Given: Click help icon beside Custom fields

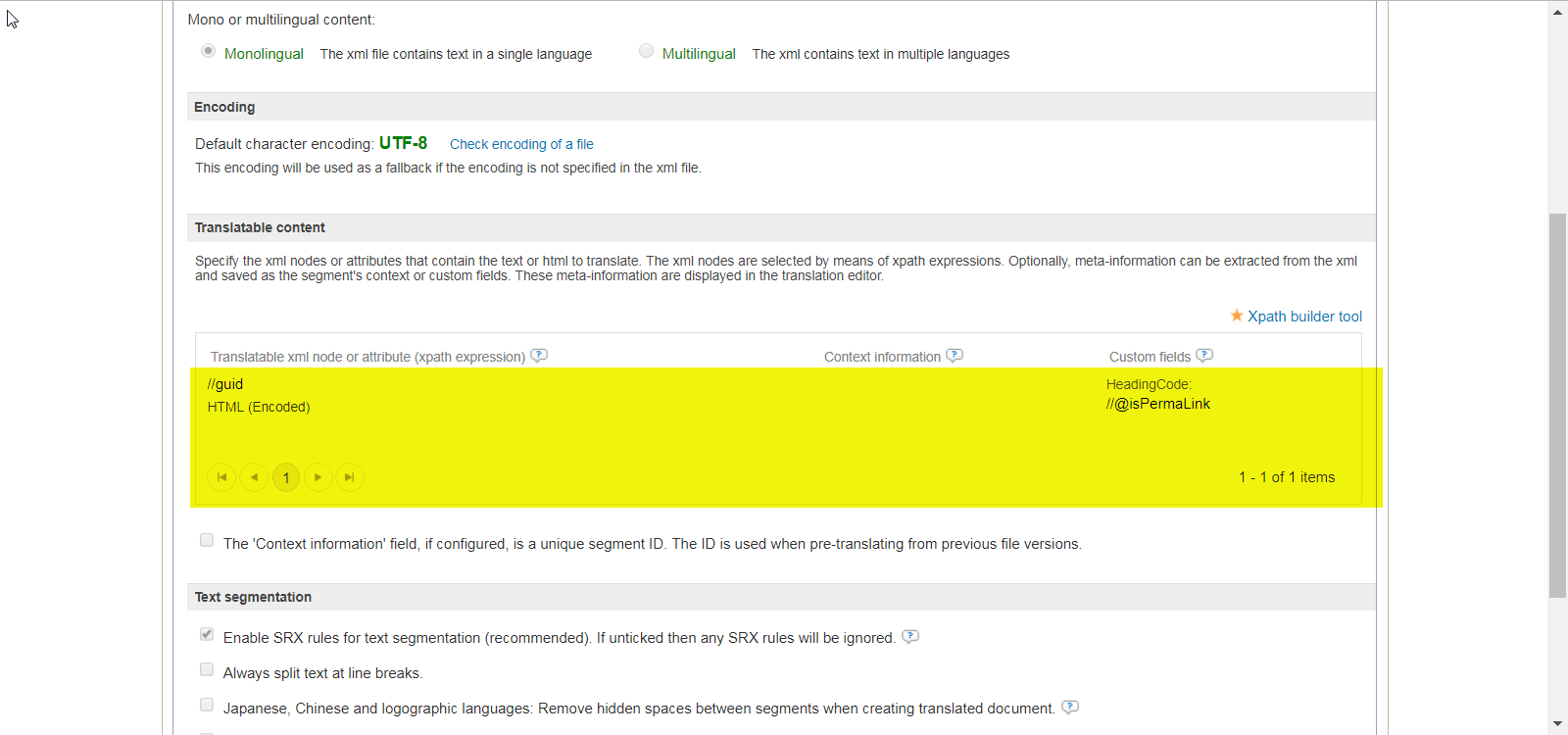Looking at the screenshot, I should tap(1204, 356).
